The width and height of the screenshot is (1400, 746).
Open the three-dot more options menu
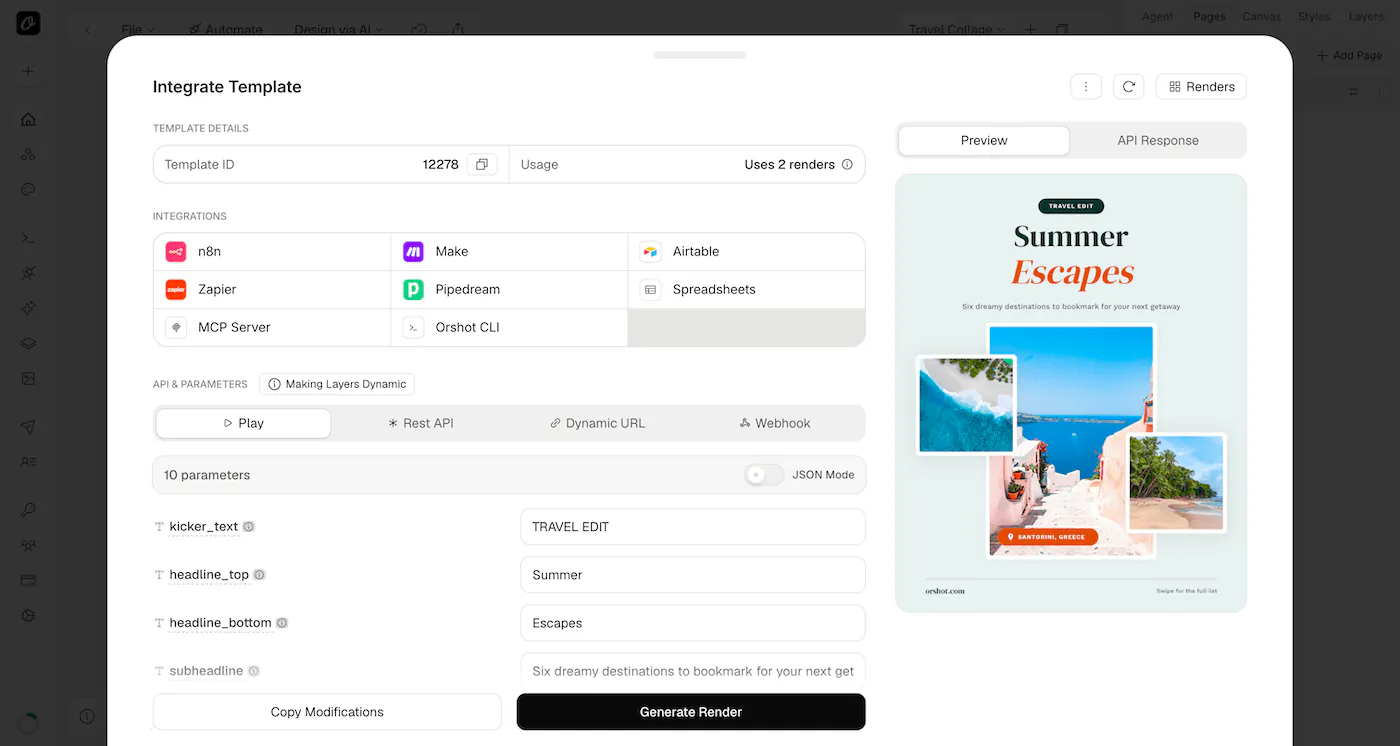pyautogui.click(x=1086, y=87)
